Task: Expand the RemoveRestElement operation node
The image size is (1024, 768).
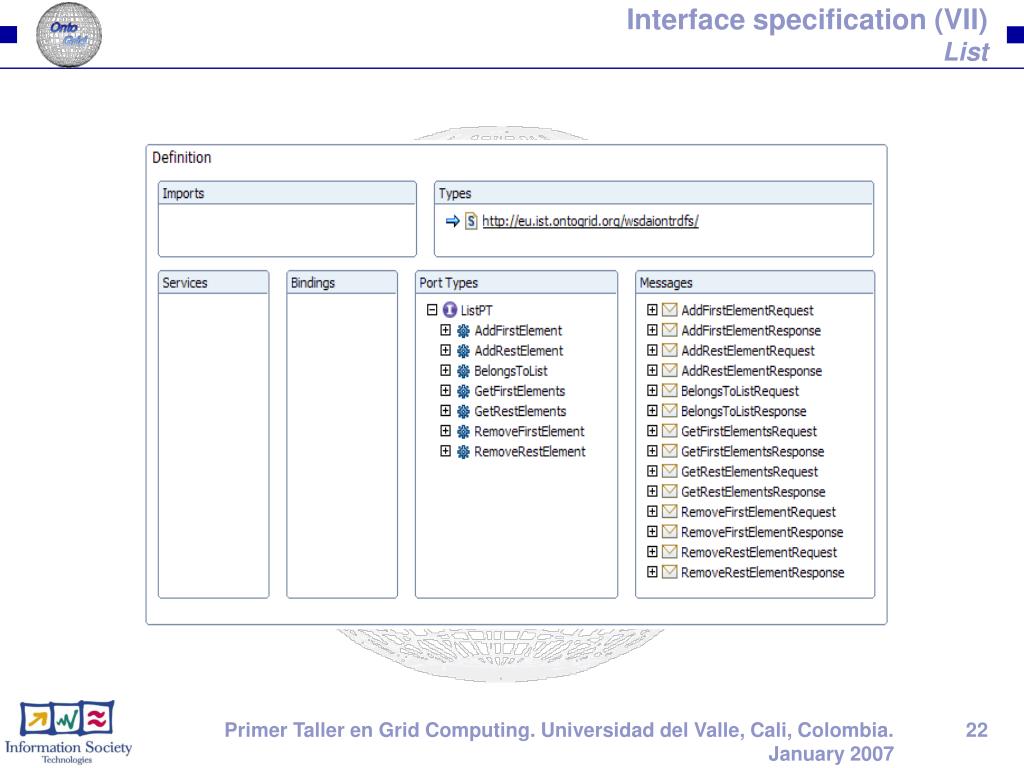Action: [445, 451]
